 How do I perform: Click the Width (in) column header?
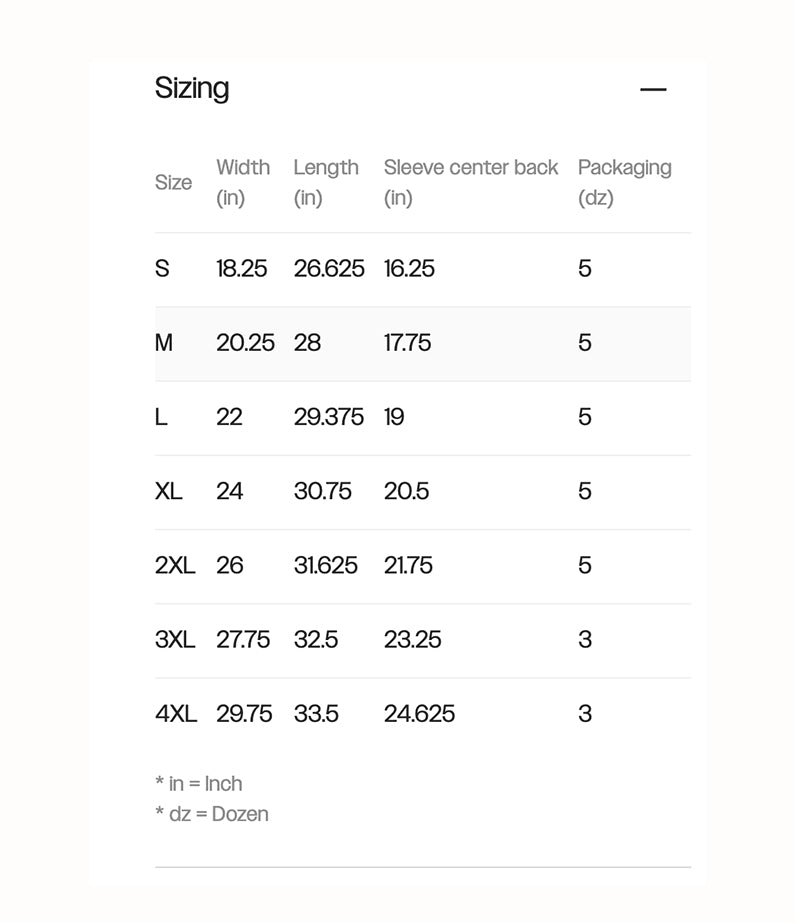coord(243,181)
